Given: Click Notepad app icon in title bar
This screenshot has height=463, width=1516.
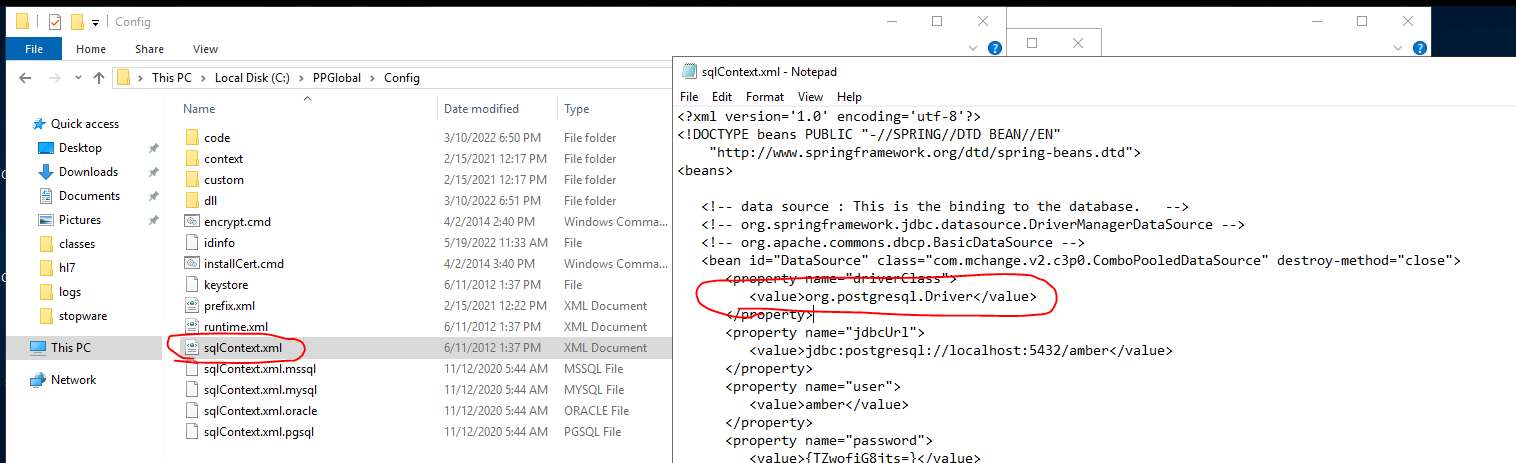Looking at the screenshot, I should (x=689, y=71).
